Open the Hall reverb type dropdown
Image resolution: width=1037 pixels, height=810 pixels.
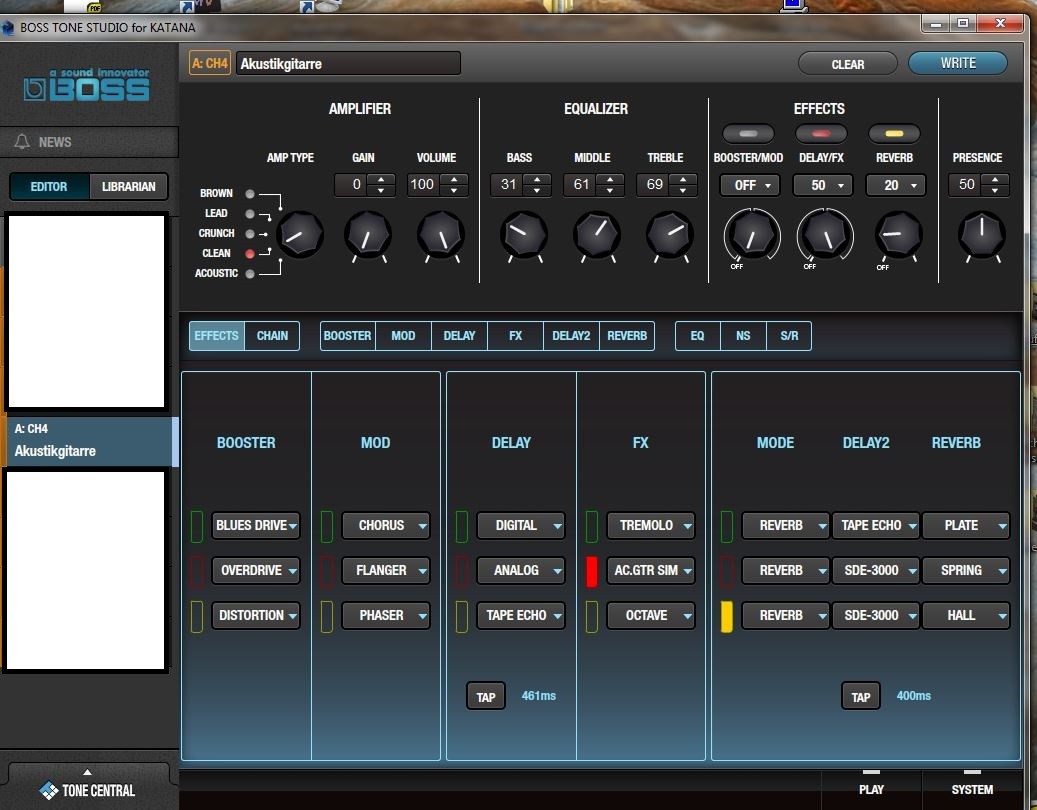point(966,616)
